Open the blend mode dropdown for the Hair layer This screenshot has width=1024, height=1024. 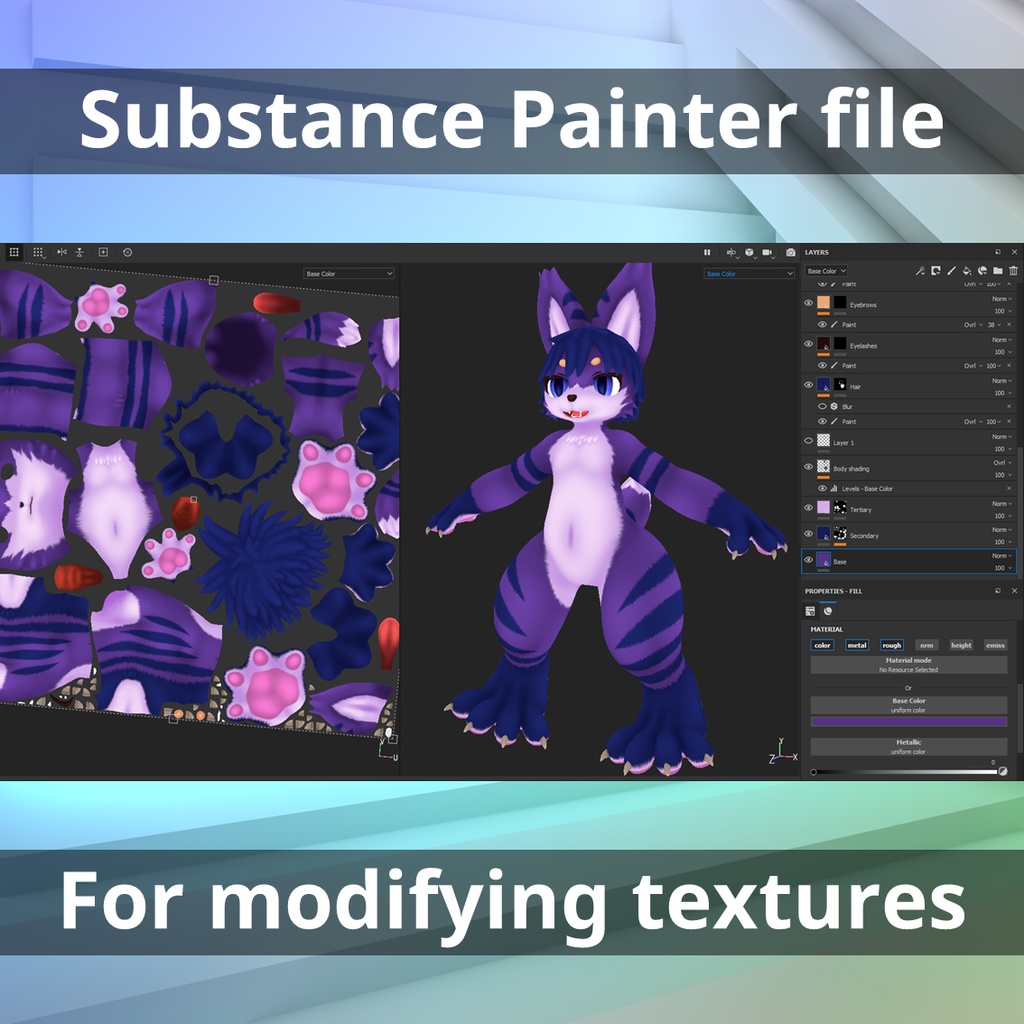point(1001,381)
